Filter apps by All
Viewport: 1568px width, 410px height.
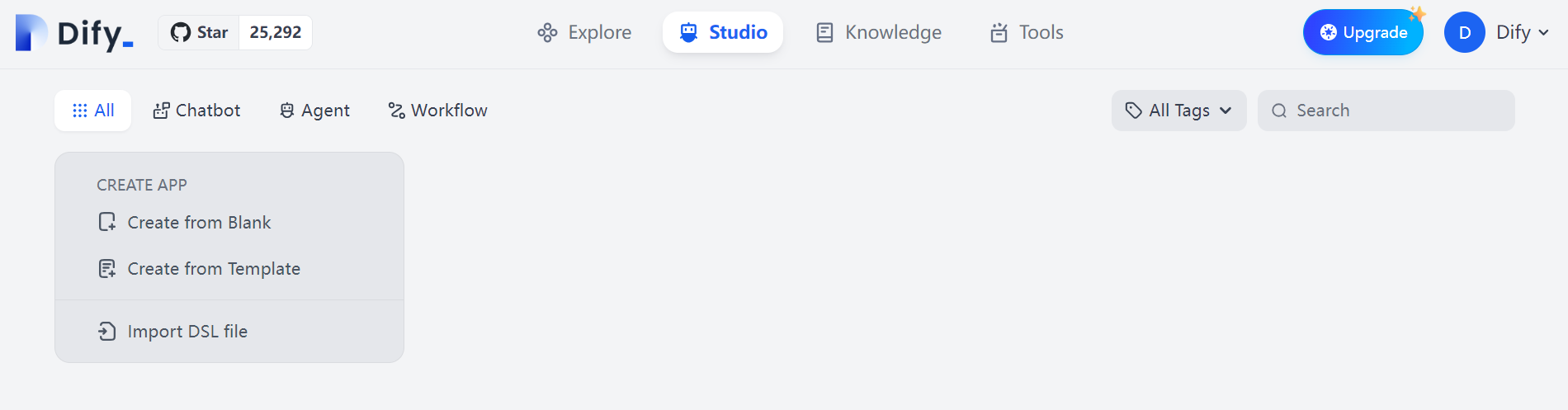(93, 111)
